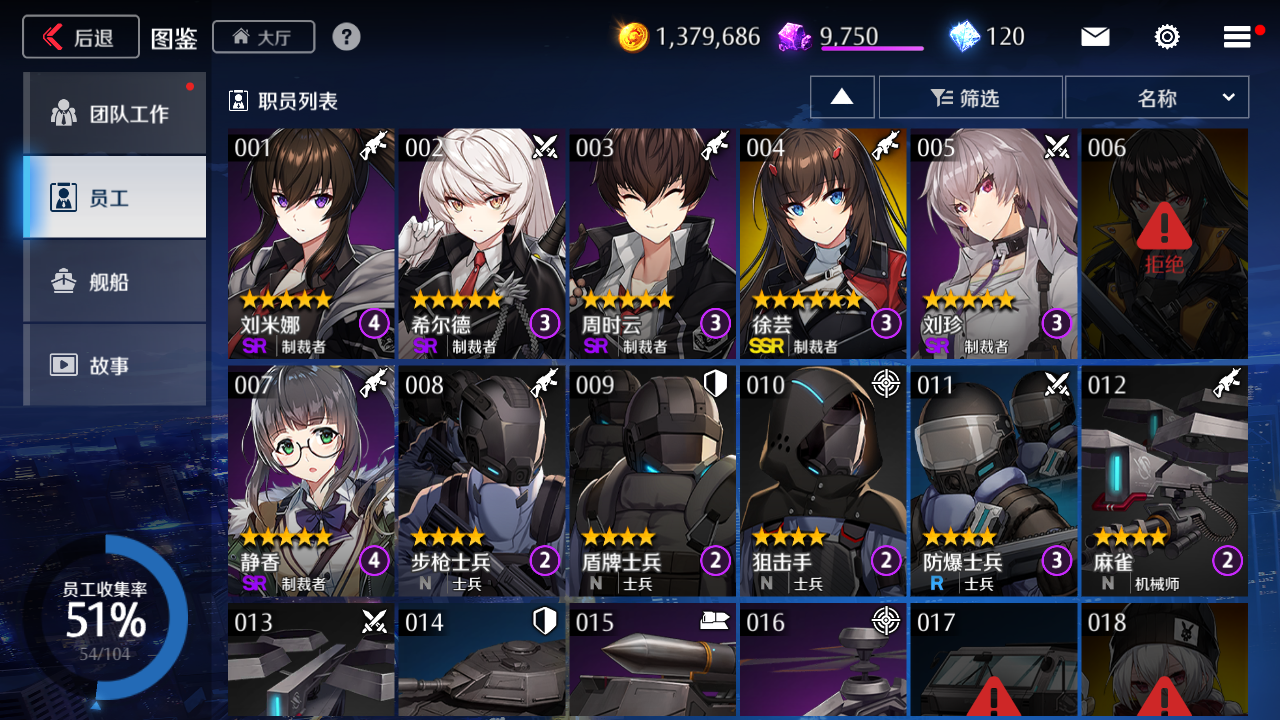
Task: Open the hamburger menu with red dot
Action: (x=1242, y=37)
